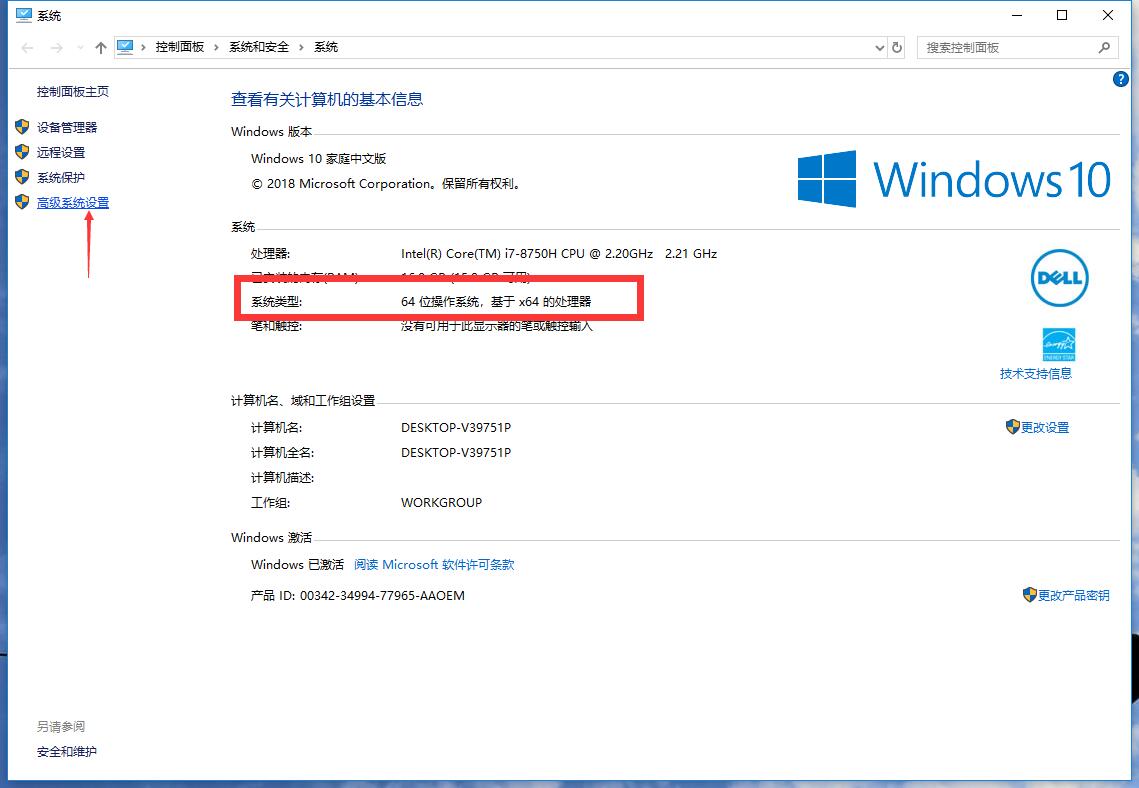The image size is (1139, 788).
Task: Click the shield icon beside 高级系统设置
Action: pos(22,202)
